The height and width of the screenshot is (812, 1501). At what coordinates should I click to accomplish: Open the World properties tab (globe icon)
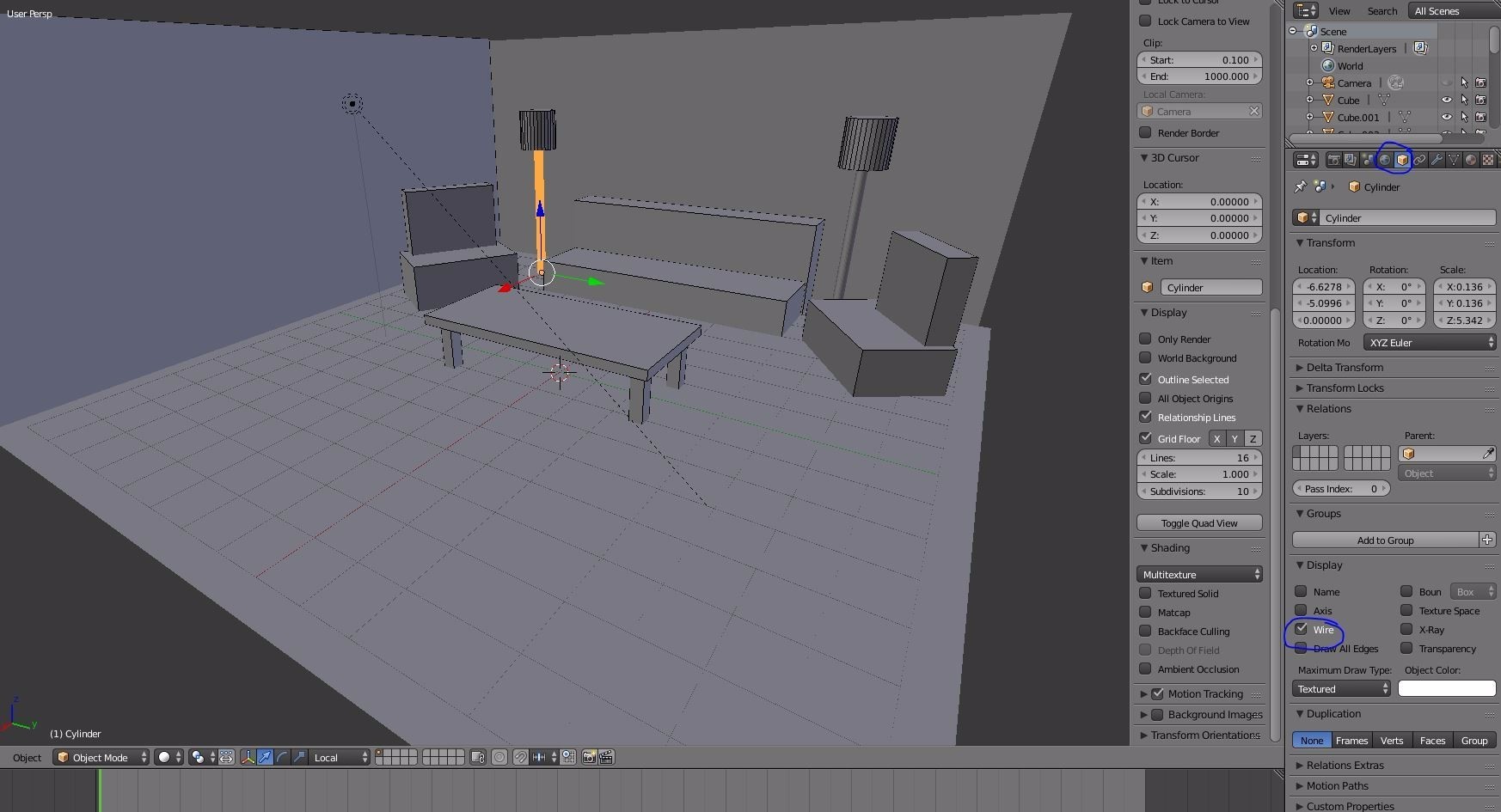coord(1385,160)
